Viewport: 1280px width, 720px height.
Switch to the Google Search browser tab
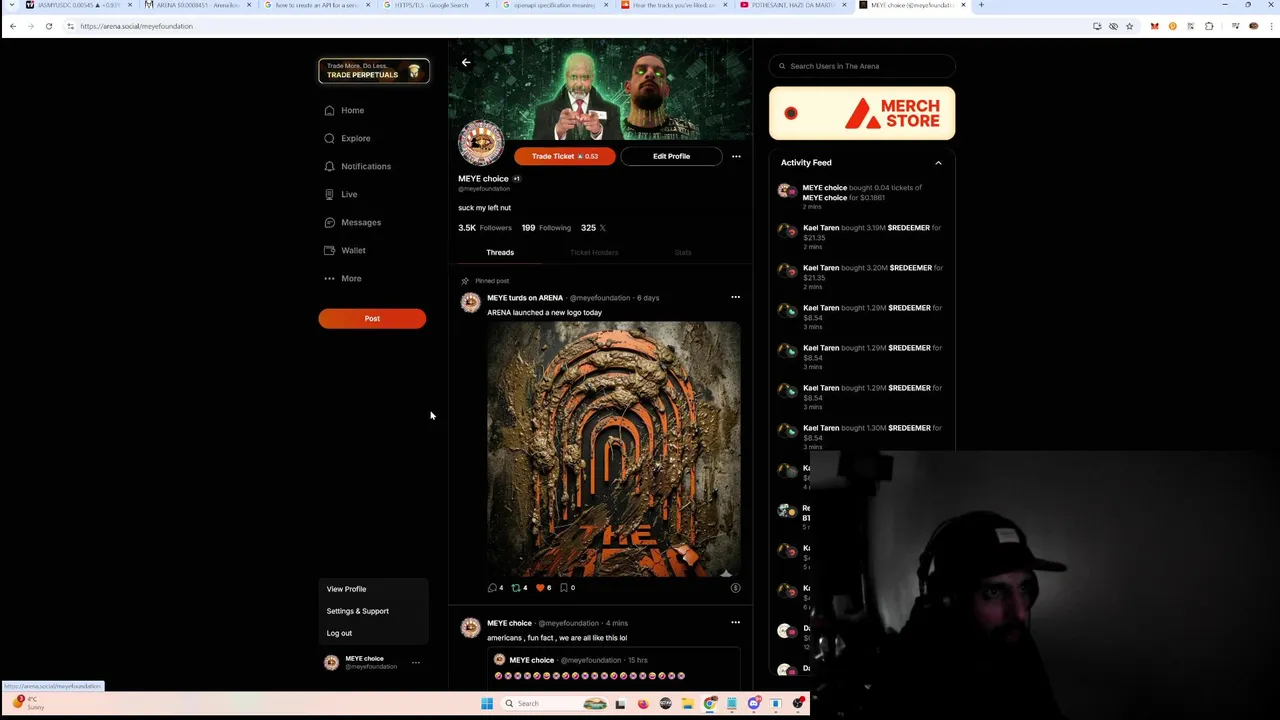(x=437, y=5)
